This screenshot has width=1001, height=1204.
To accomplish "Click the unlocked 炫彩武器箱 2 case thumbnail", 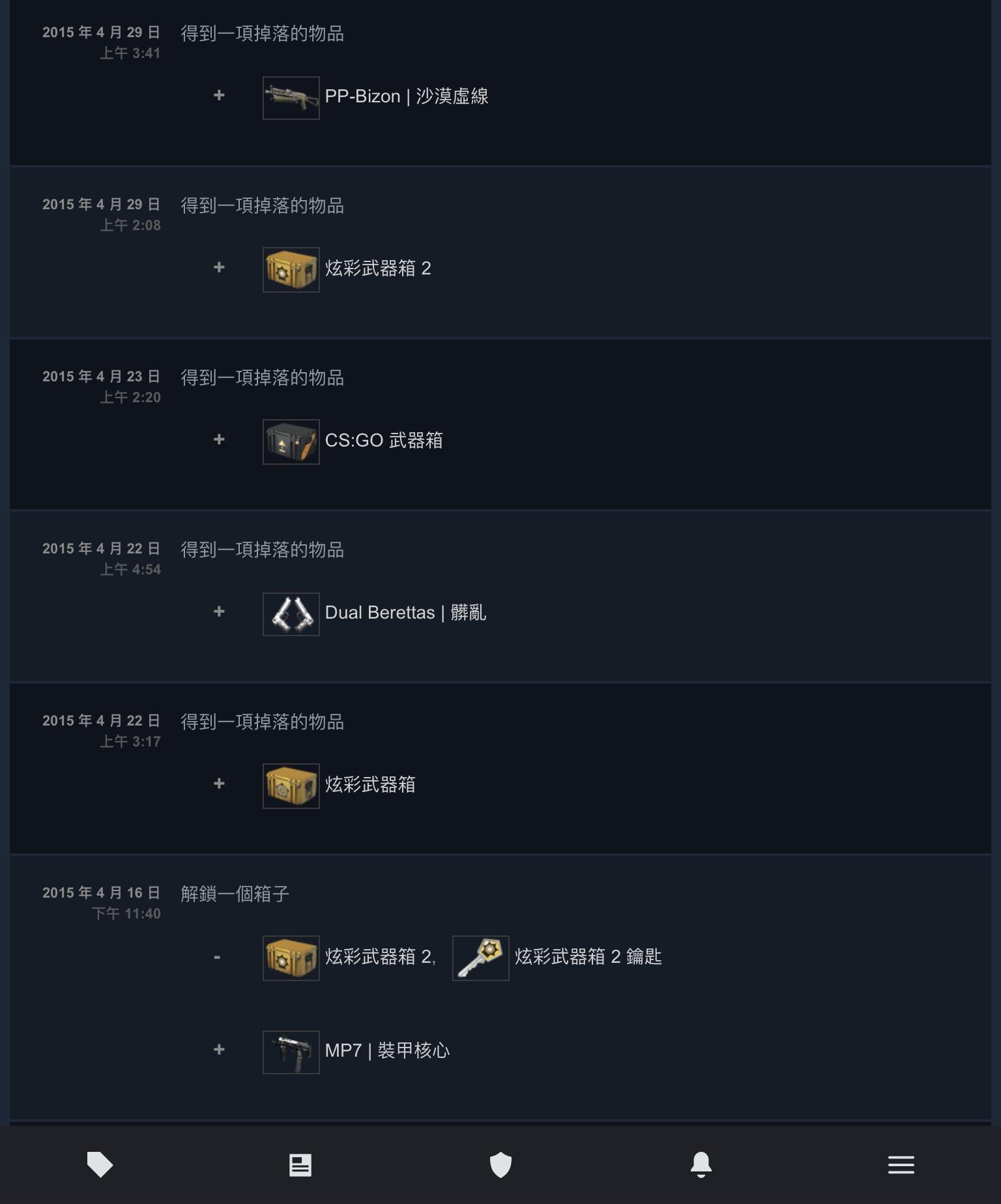I will [x=291, y=958].
